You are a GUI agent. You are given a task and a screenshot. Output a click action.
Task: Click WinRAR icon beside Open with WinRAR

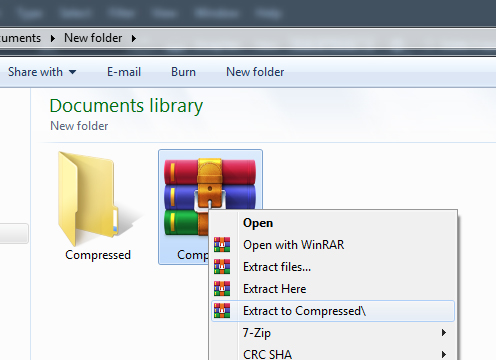(222, 245)
